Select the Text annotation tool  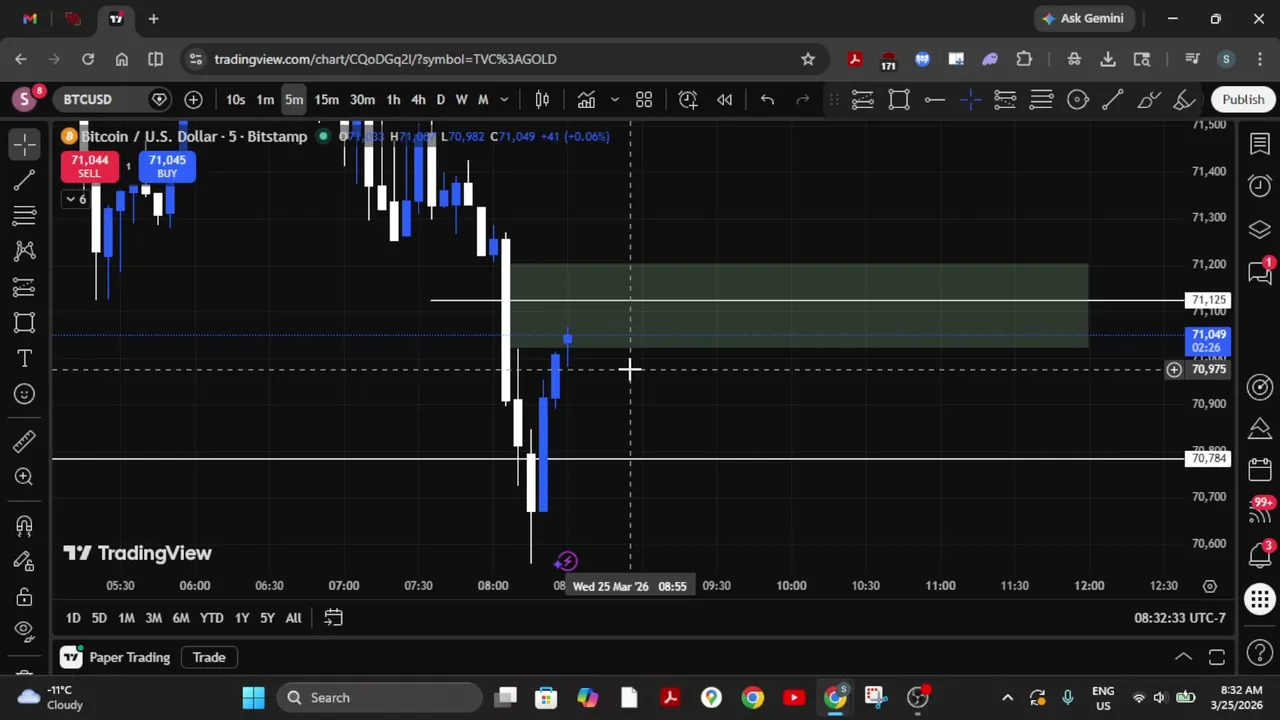25,358
